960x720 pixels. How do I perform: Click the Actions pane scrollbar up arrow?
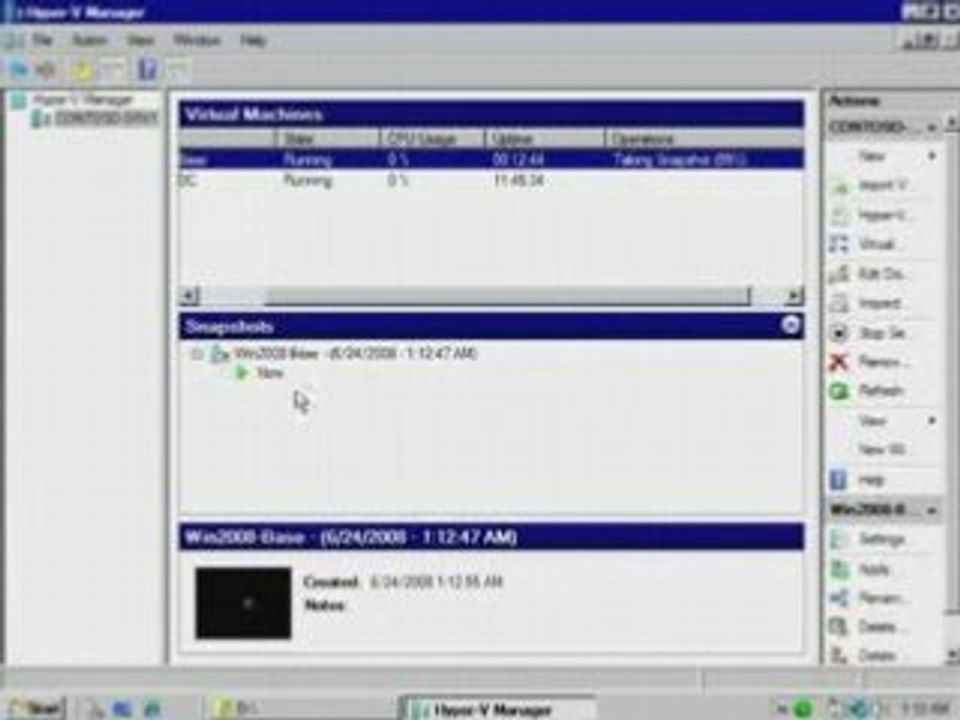click(953, 122)
